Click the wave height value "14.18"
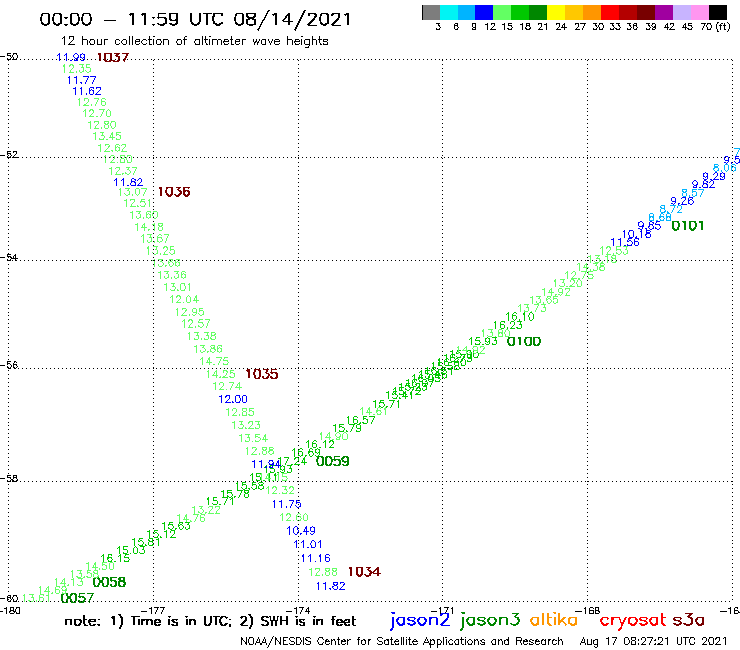The height and width of the screenshot is (650, 740). click(149, 227)
